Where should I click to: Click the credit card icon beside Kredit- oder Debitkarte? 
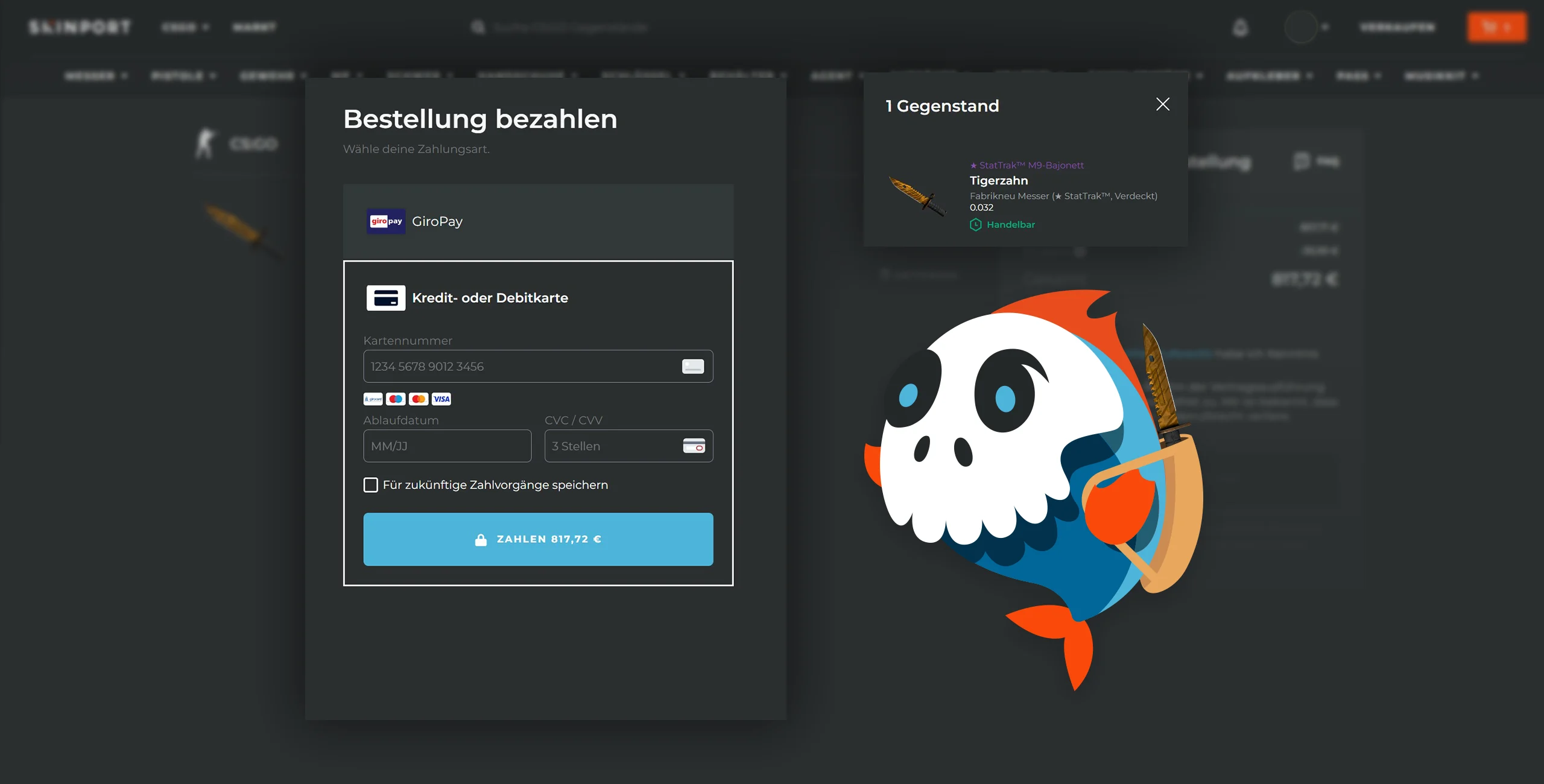tap(386, 298)
